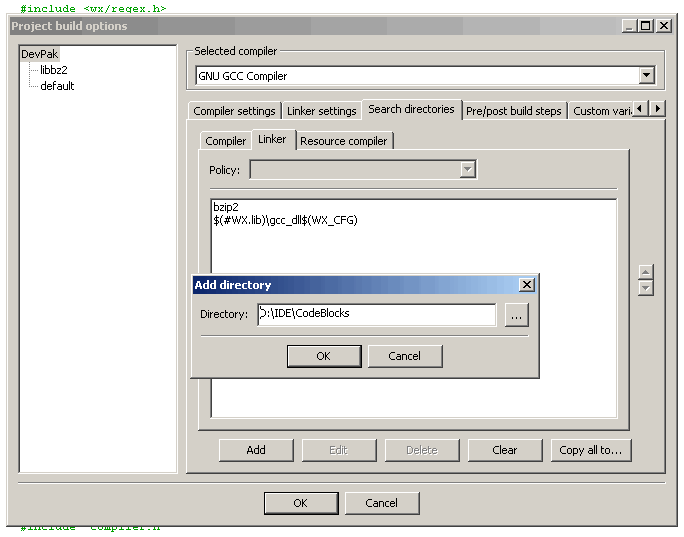Close the Add directory dialog
This screenshot has width=684, height=537.
click(527, 285)
